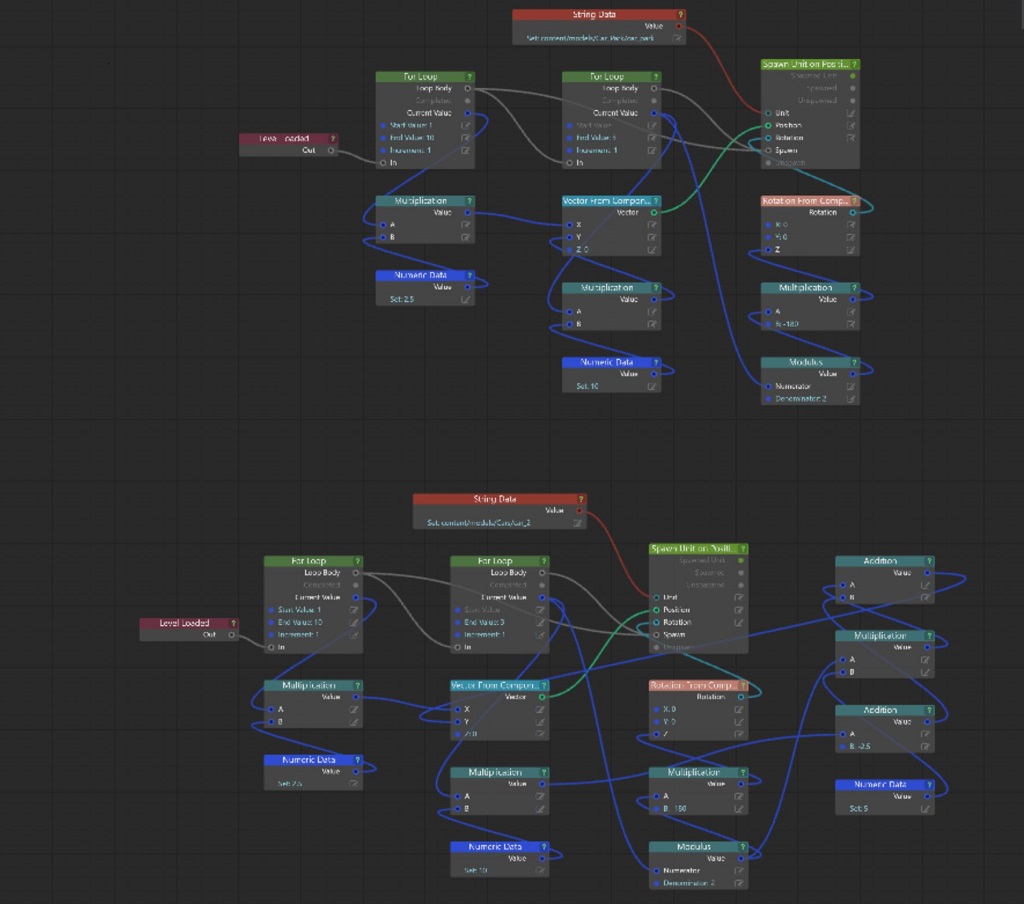Viewport: 1024px width, 904px height.
Task: Open help for the lower Addition node
Action: (930, 710)
